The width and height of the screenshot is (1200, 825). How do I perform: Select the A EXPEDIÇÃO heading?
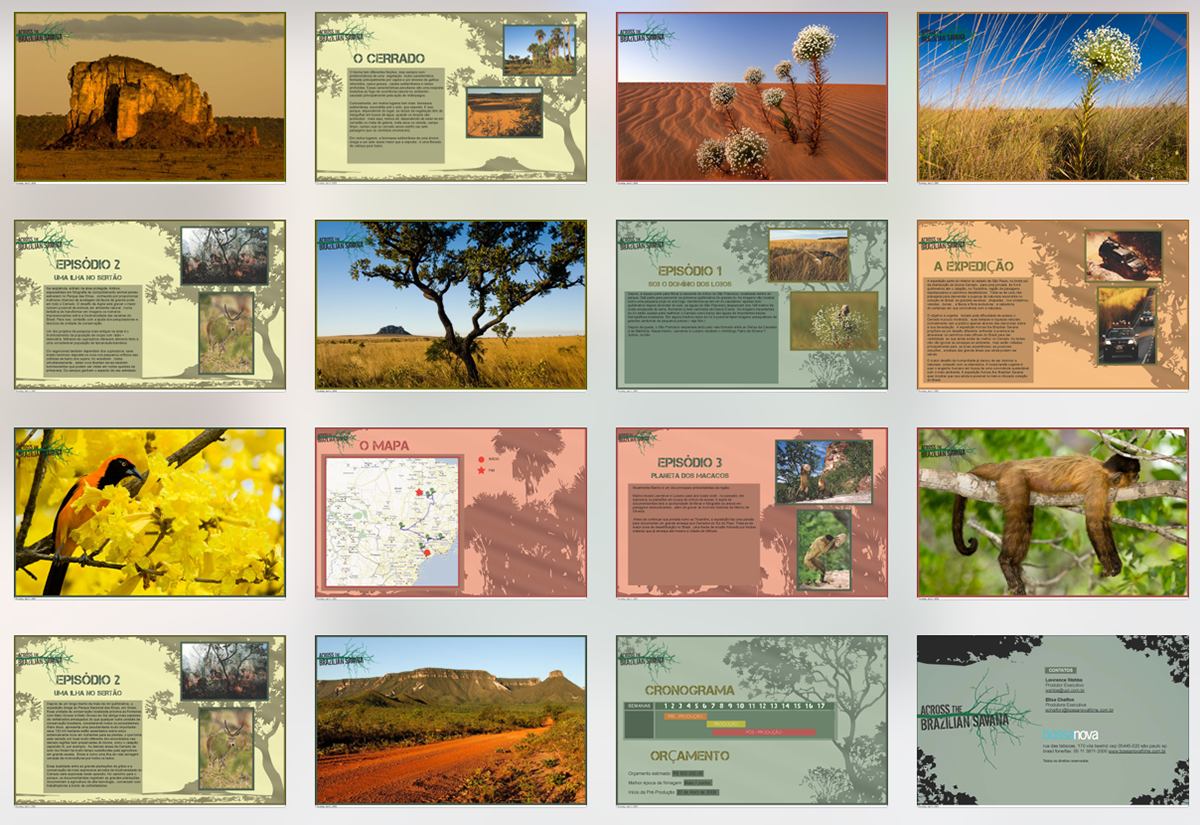coord(973,266)
